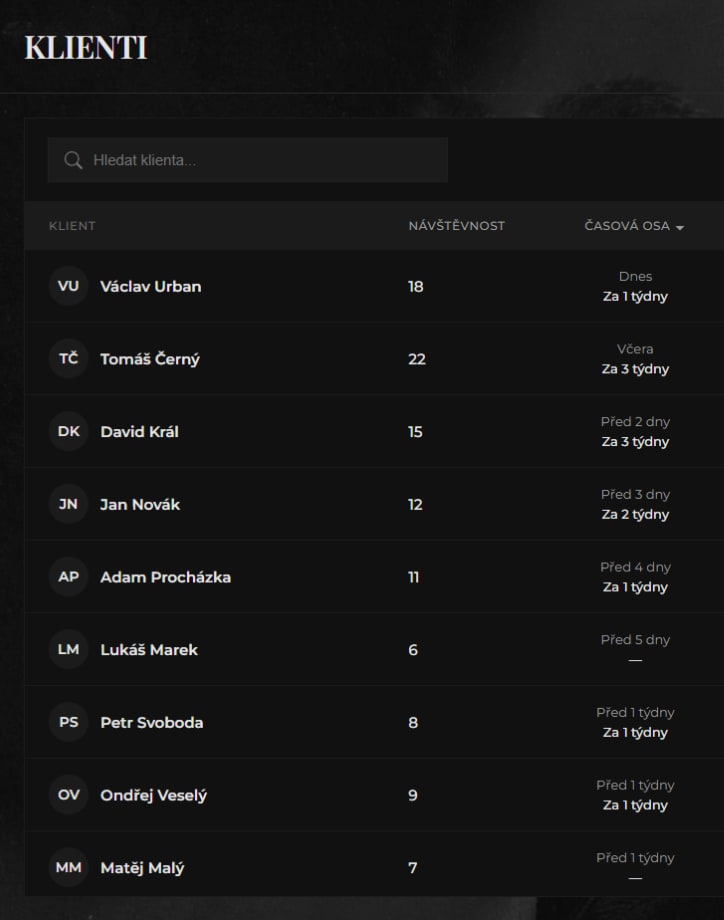Open Ondřej Veselý client name

click(x=154, y=795)
